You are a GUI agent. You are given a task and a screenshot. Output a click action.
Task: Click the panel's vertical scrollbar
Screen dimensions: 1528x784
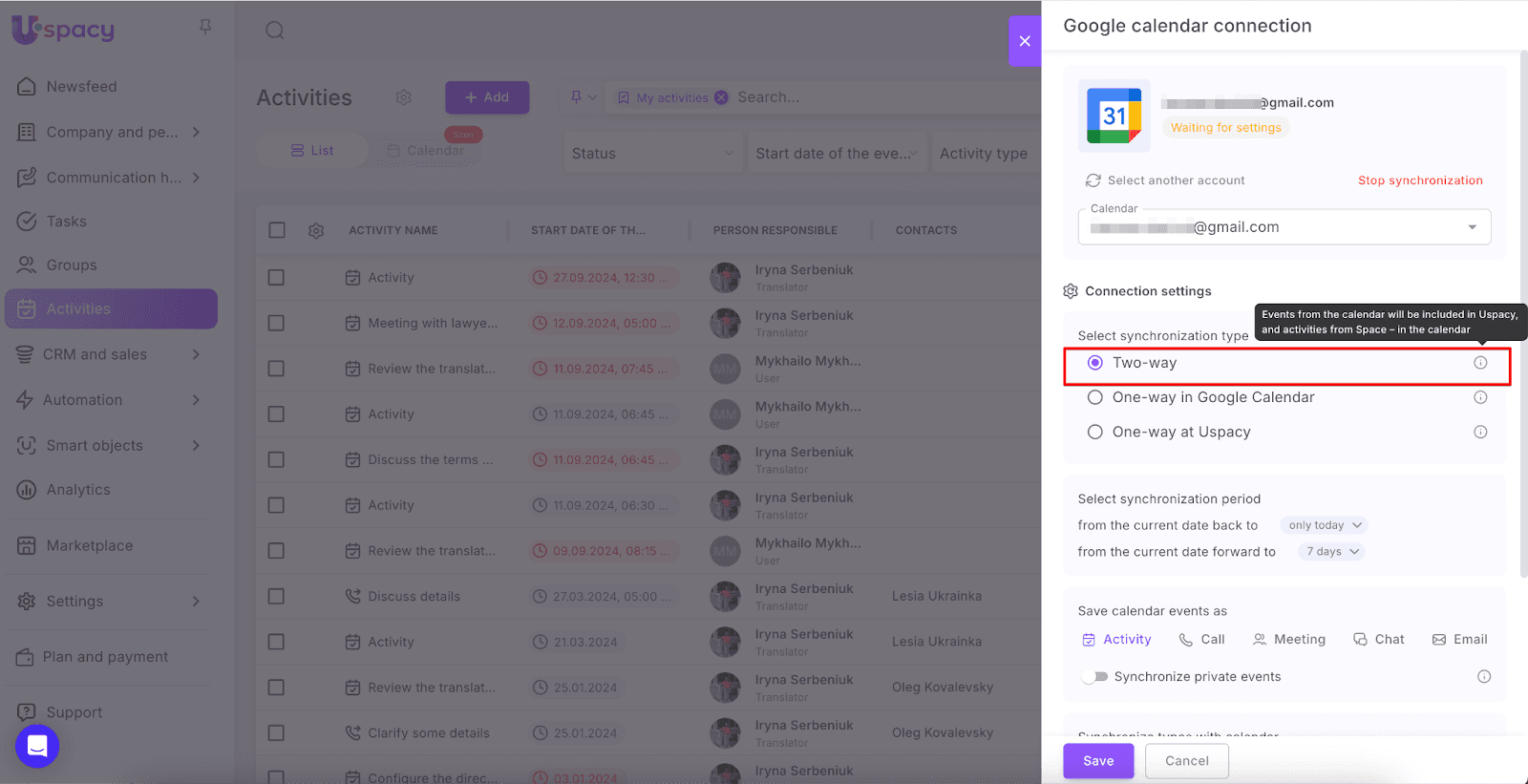coord(1523,315)
